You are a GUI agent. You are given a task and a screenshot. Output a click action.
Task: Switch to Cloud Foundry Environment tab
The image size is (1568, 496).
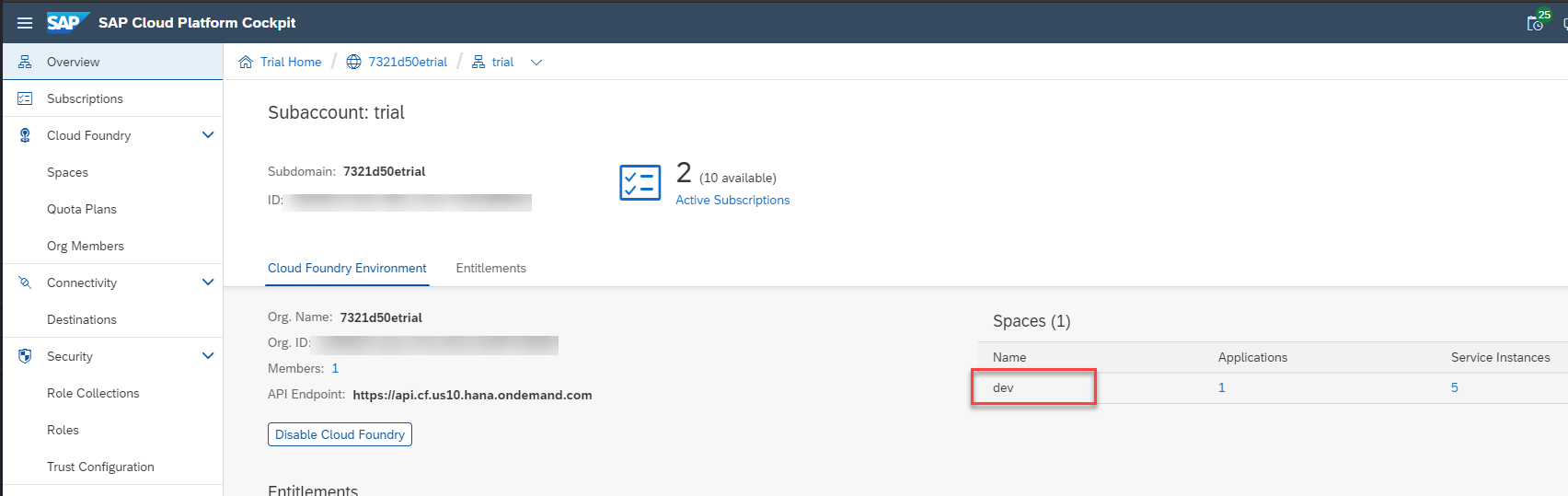[x=347, y=268]
